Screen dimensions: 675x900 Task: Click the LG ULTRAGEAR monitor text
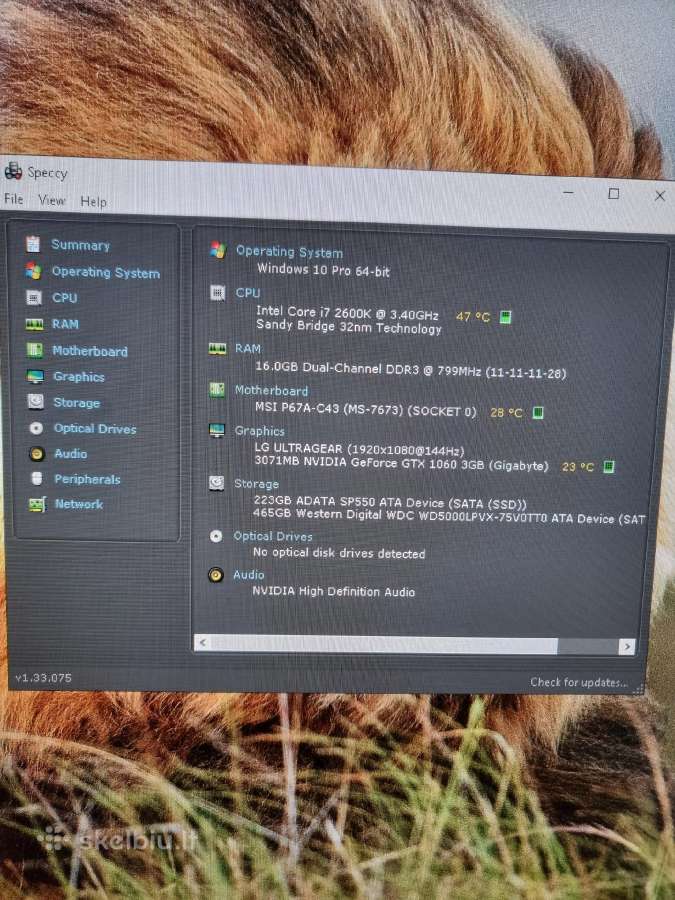[359, 449]
